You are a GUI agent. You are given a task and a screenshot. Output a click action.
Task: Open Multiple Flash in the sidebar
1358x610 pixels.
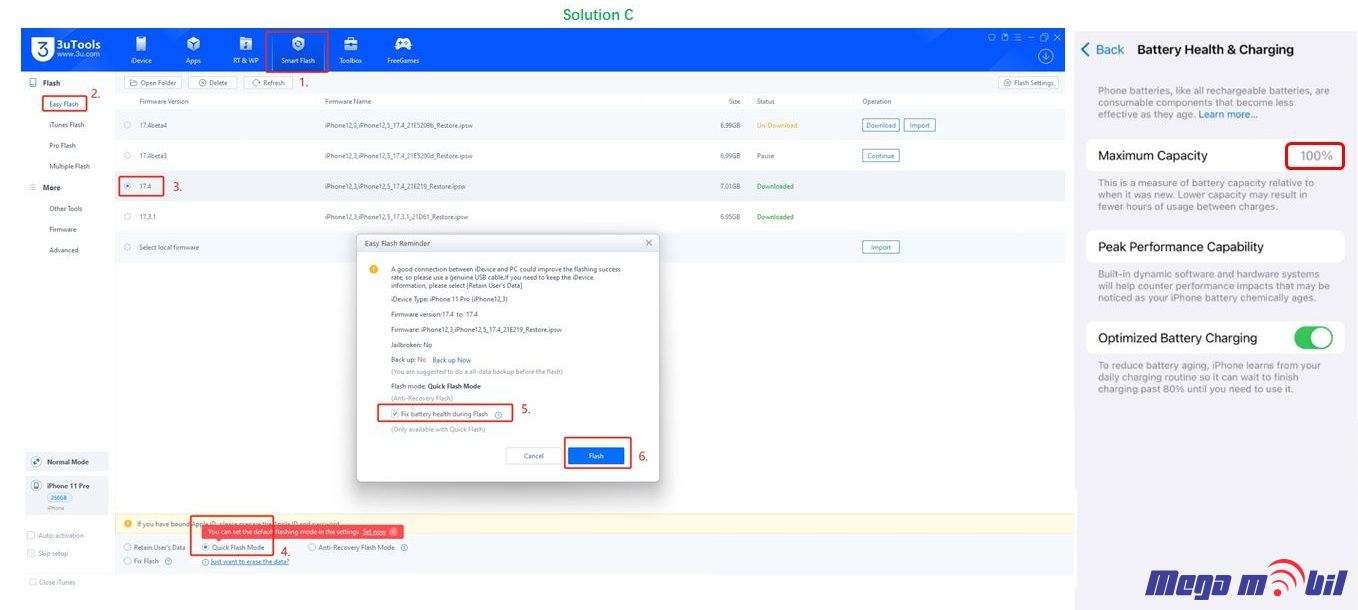(x=69, y=166)
